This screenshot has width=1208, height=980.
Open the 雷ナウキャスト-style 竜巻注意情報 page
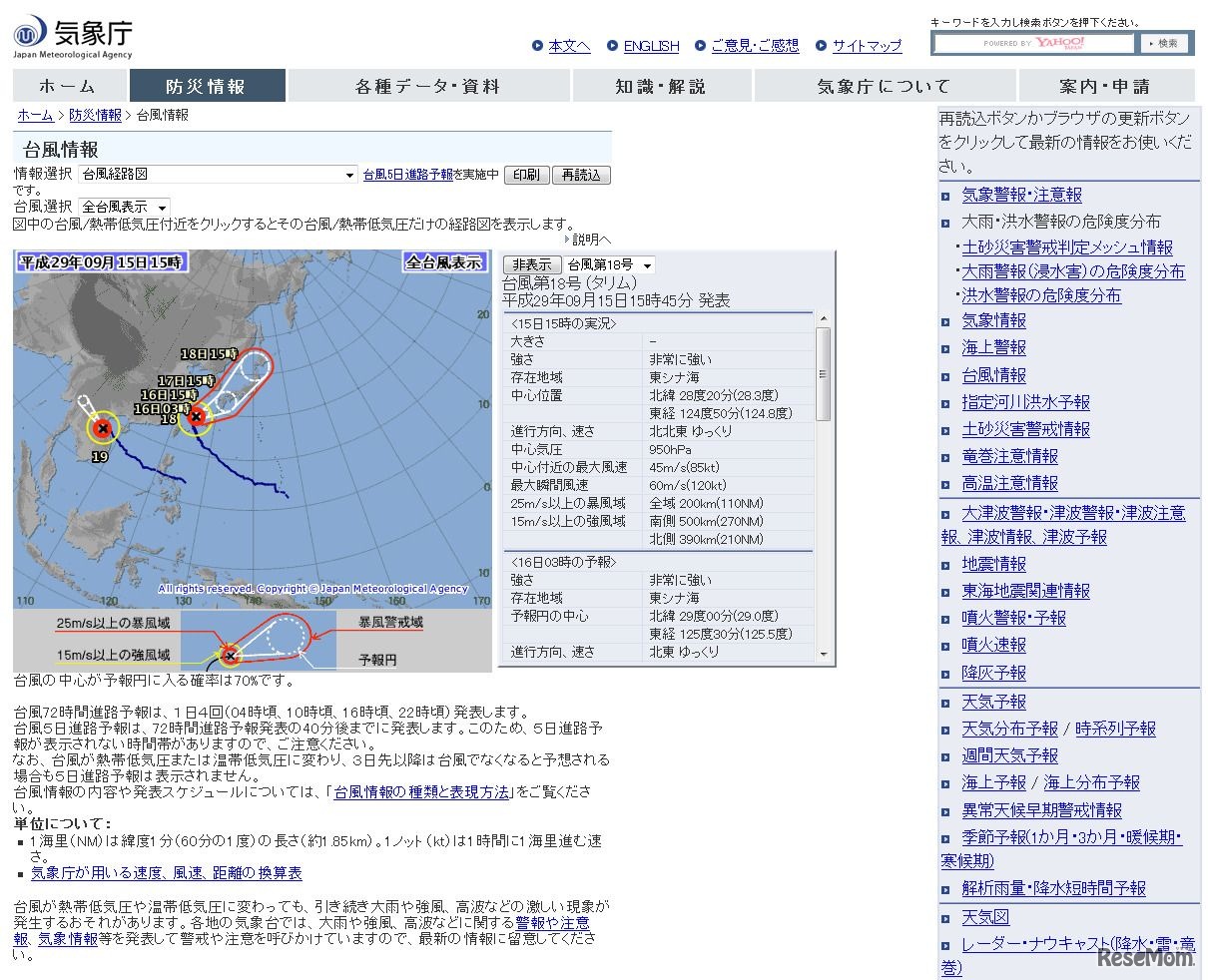tap(1009, 456)
